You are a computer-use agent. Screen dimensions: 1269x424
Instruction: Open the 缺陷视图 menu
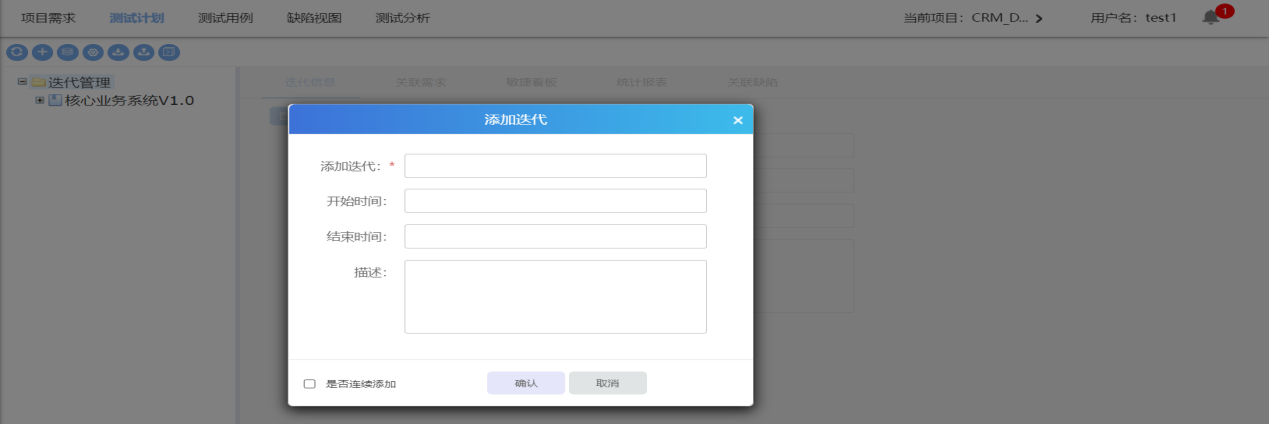[314, 18]
